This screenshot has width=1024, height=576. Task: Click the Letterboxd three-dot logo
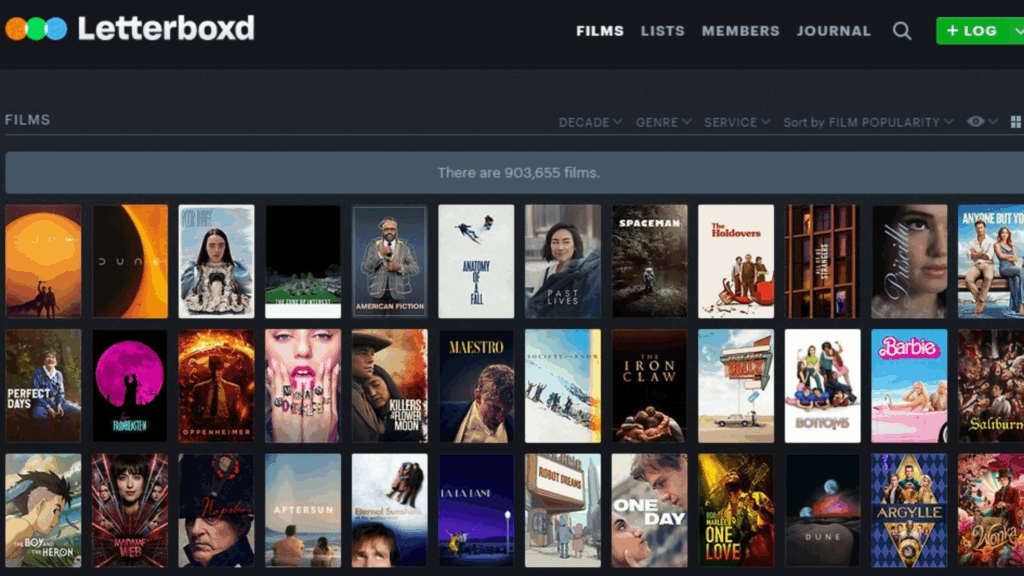(x=36, y=29)
